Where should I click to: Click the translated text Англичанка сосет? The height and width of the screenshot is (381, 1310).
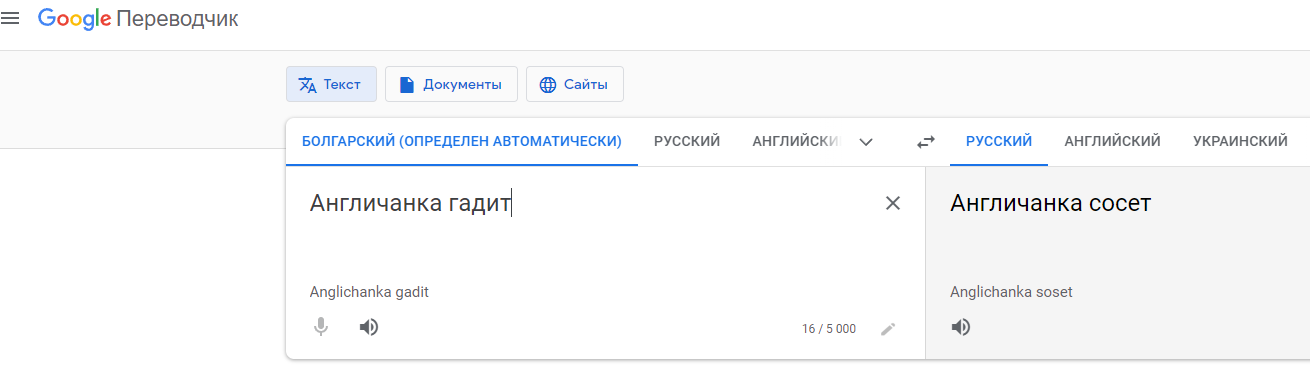tap(1051, 204)
